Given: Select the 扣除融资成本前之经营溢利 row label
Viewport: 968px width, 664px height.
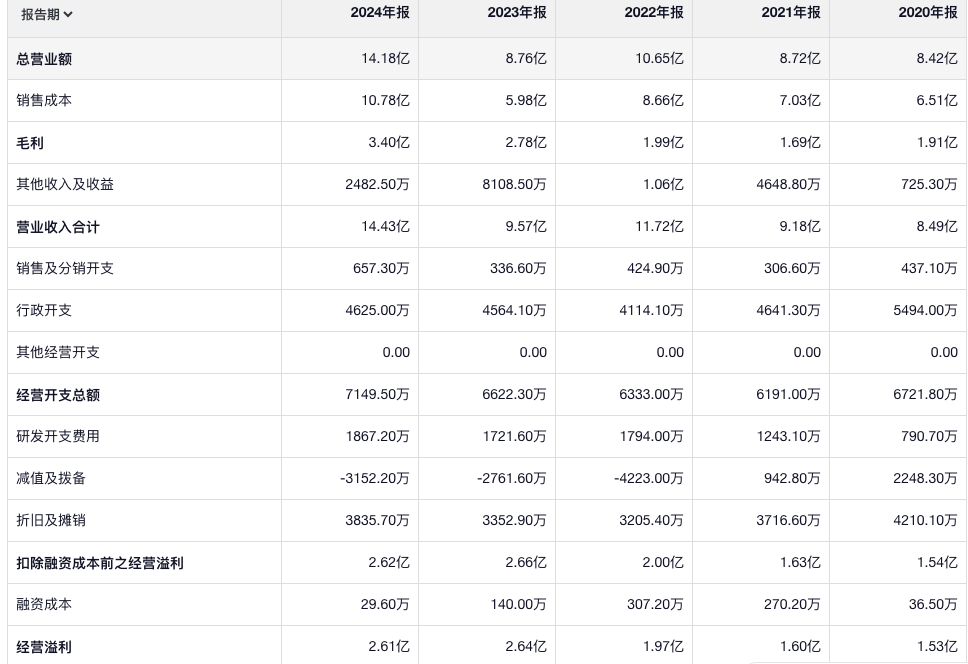Looking at the screenshot, I should click(100, 563).
